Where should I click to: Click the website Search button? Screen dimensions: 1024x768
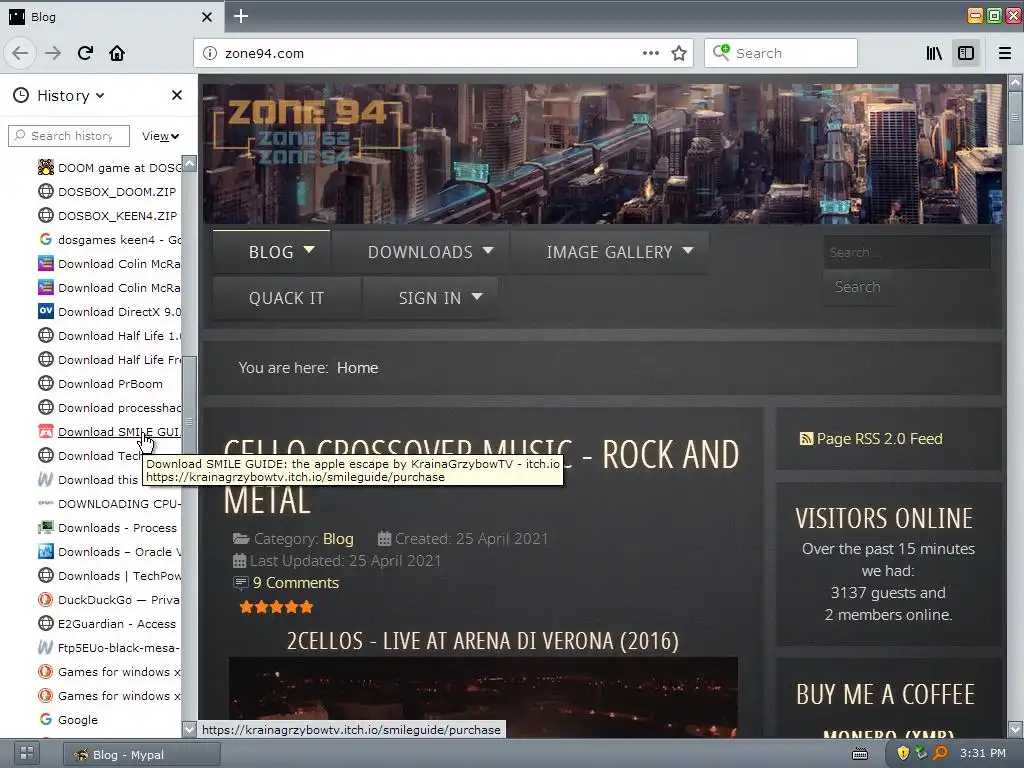tap(857, 287)
